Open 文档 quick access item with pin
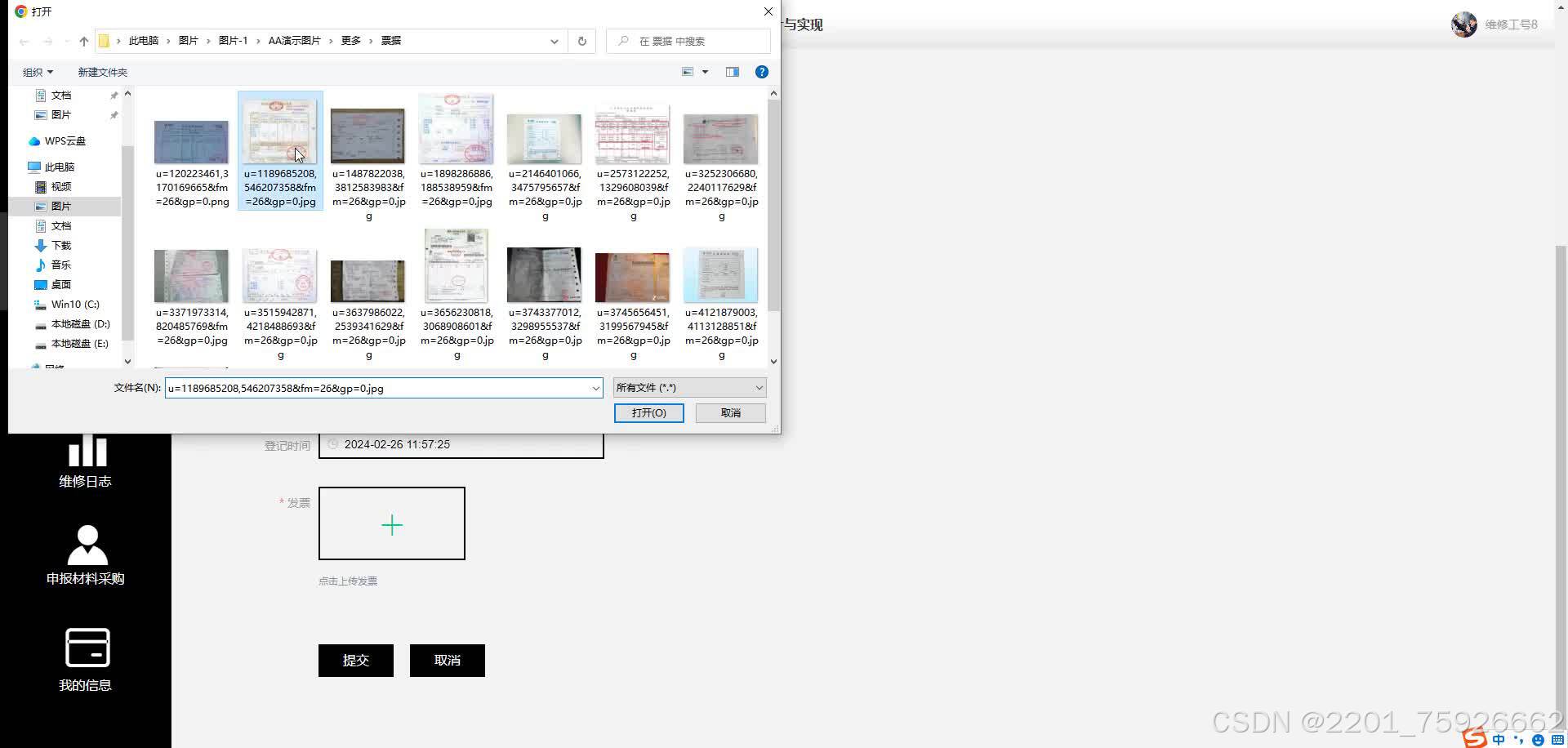The image size is (1568, 748). (x=61, y=96)
